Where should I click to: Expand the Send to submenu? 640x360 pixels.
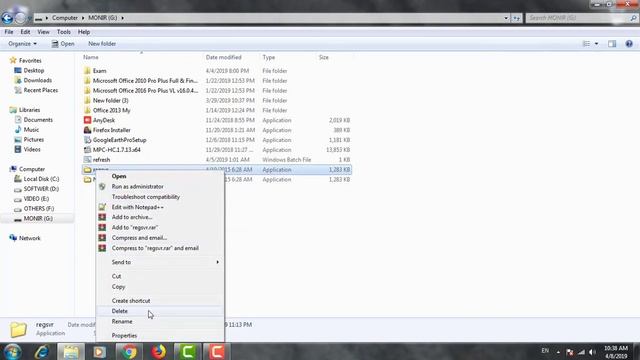(160, 262)
